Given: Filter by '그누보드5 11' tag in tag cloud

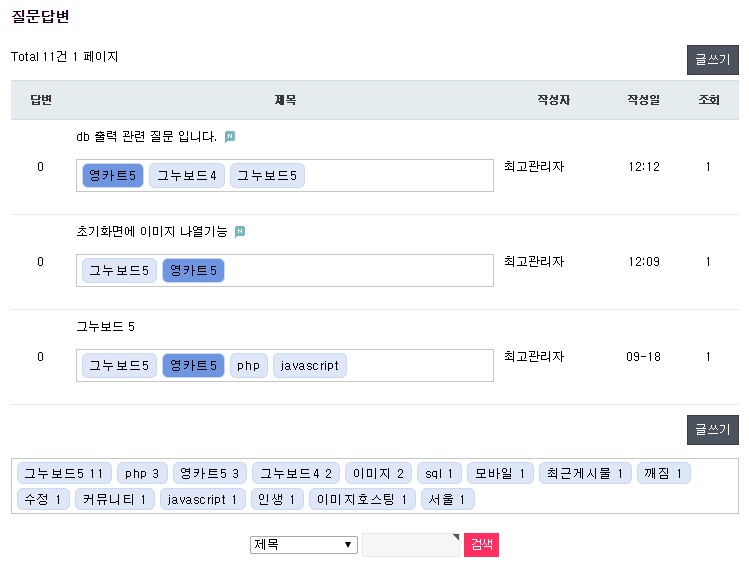Looking at the screenshot, I should tap(64, 473).
